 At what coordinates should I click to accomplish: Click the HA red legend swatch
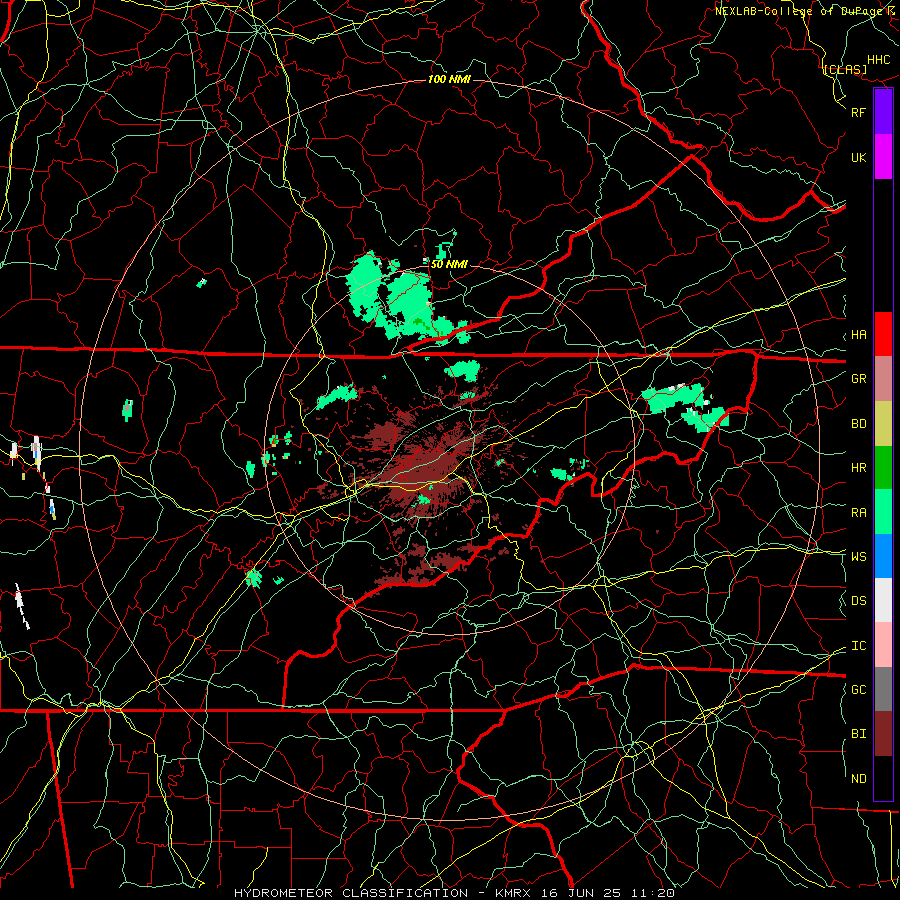[883, 334]
